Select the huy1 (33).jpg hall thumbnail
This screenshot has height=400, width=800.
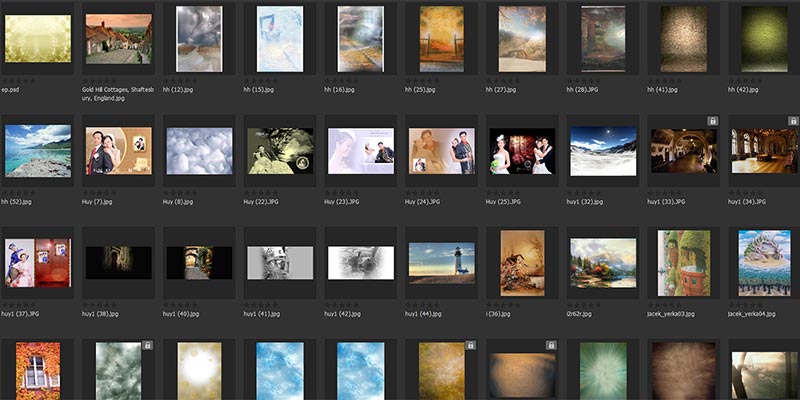tap(684, 151)
